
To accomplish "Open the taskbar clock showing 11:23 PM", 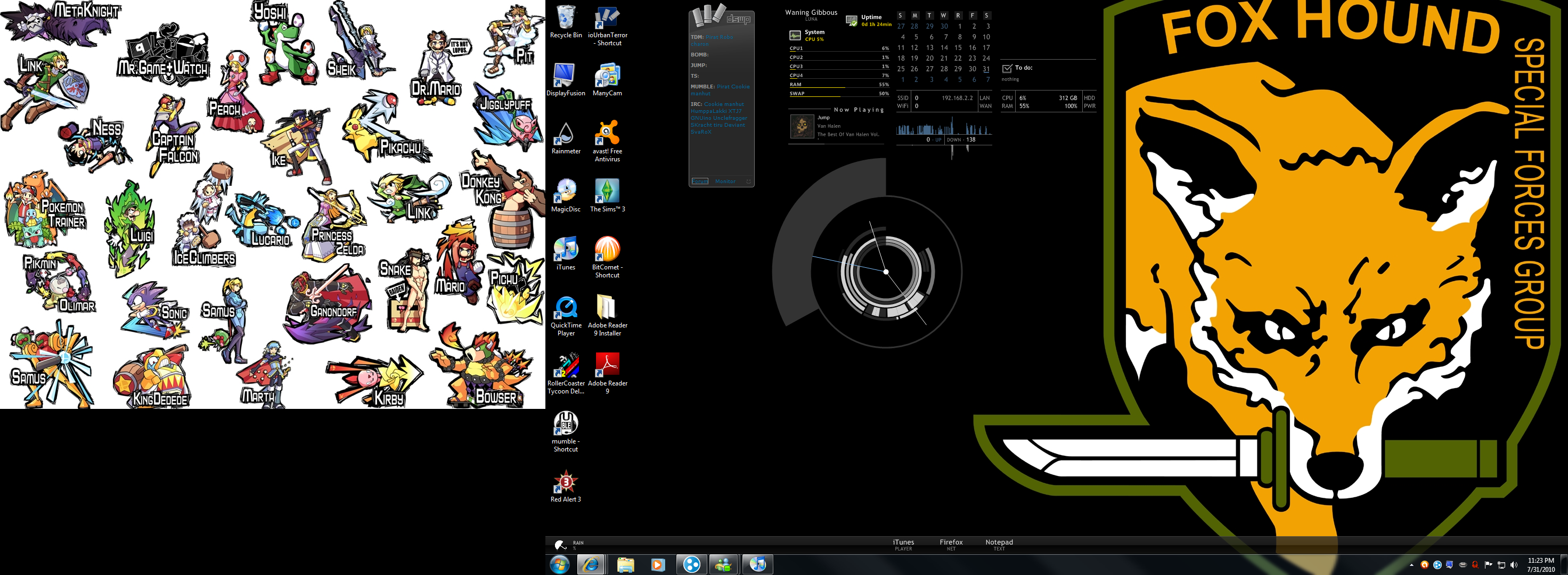I will 1541,565.
